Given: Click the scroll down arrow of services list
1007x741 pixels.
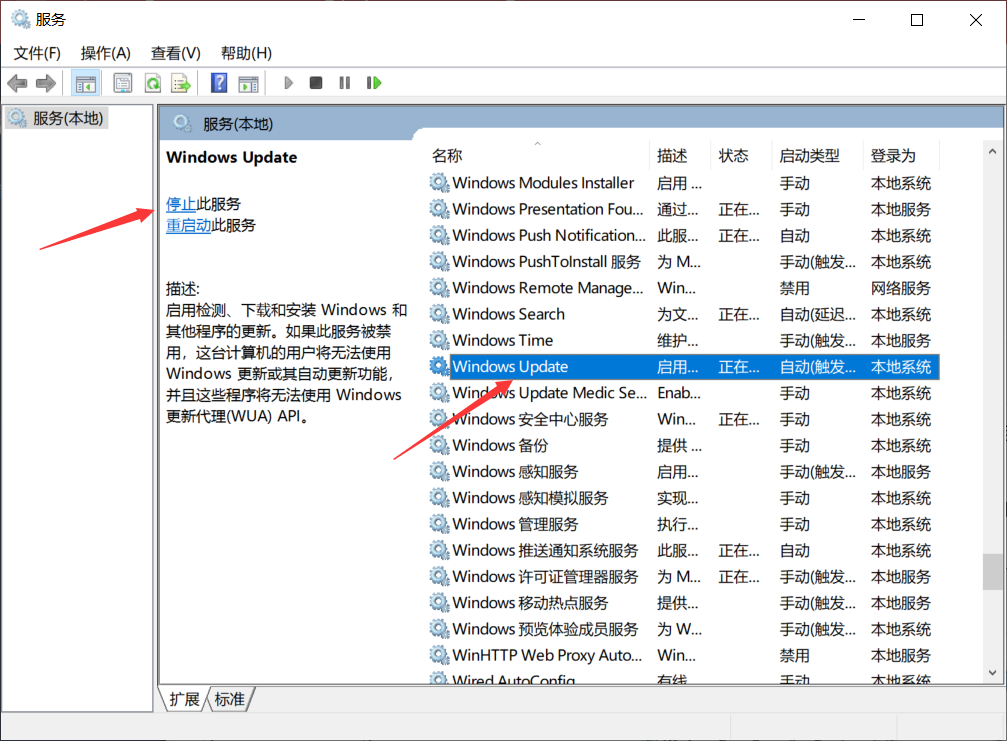Looking at the screenshot, I should click(992, 673).
